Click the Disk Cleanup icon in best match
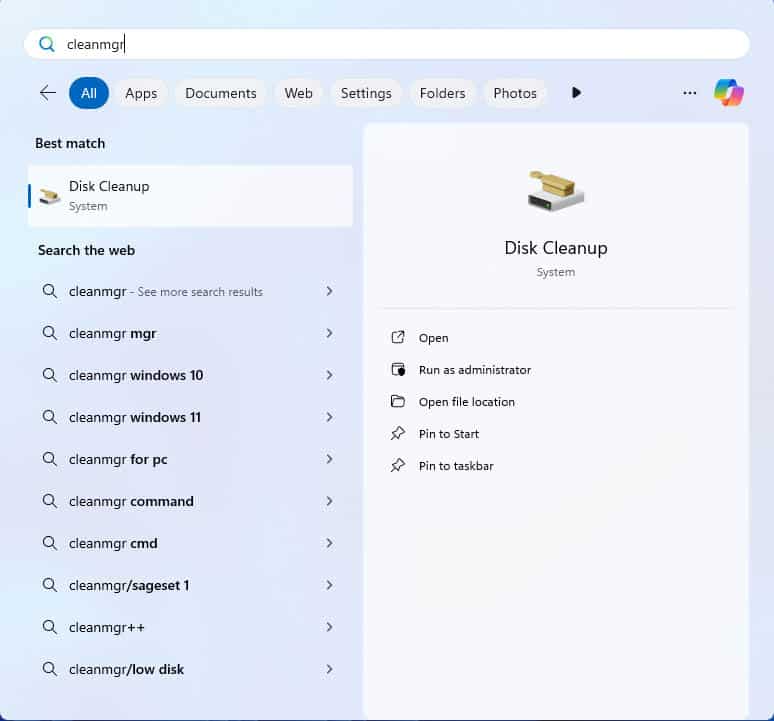Image resolution: width=774 pixels, height=721 pixels. (49, 196)
